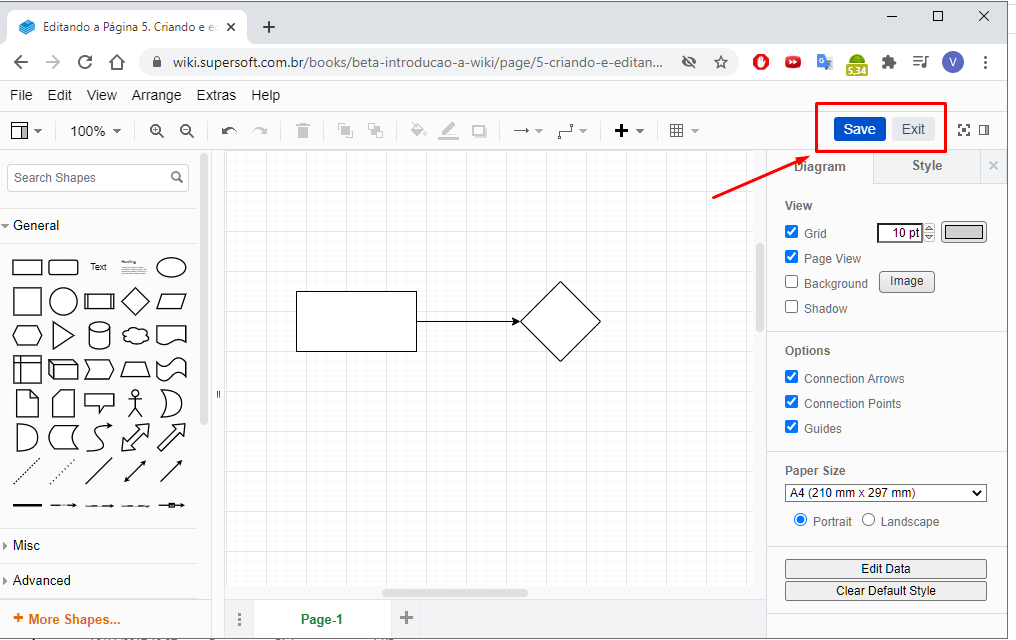Expand the Misc shapes section

point(27,545)
